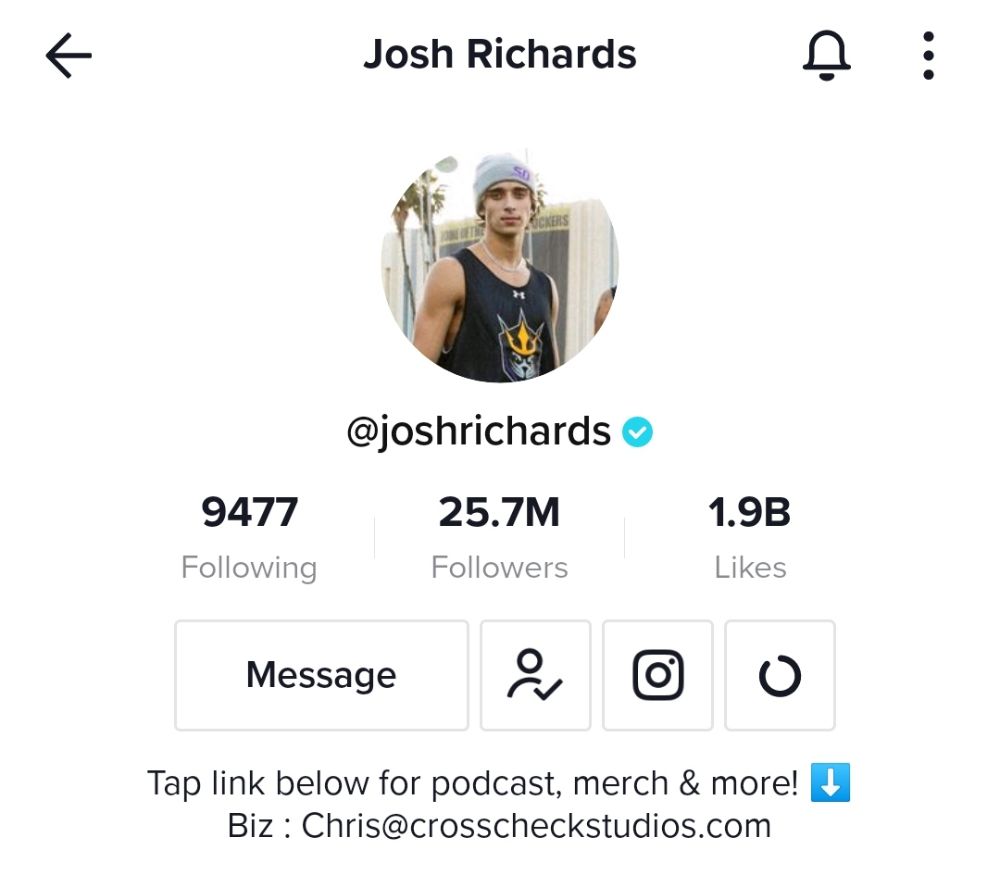Tap the Chris@crosscheckstudios.com email
This screenshot has width=1000, height=871.
coord(536,826)
